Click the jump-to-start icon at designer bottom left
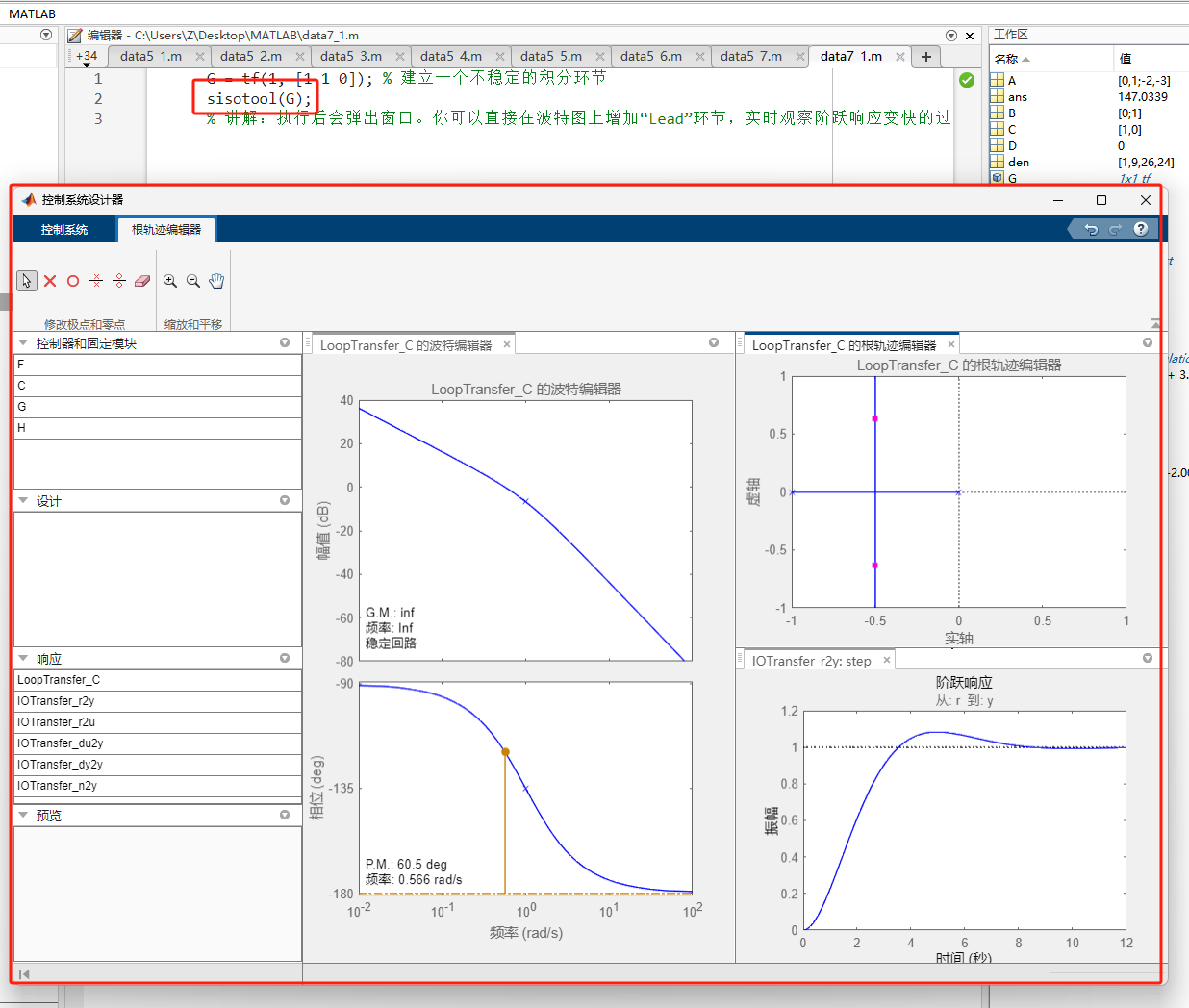The image size is (1189, 1008). click(24, 974)
